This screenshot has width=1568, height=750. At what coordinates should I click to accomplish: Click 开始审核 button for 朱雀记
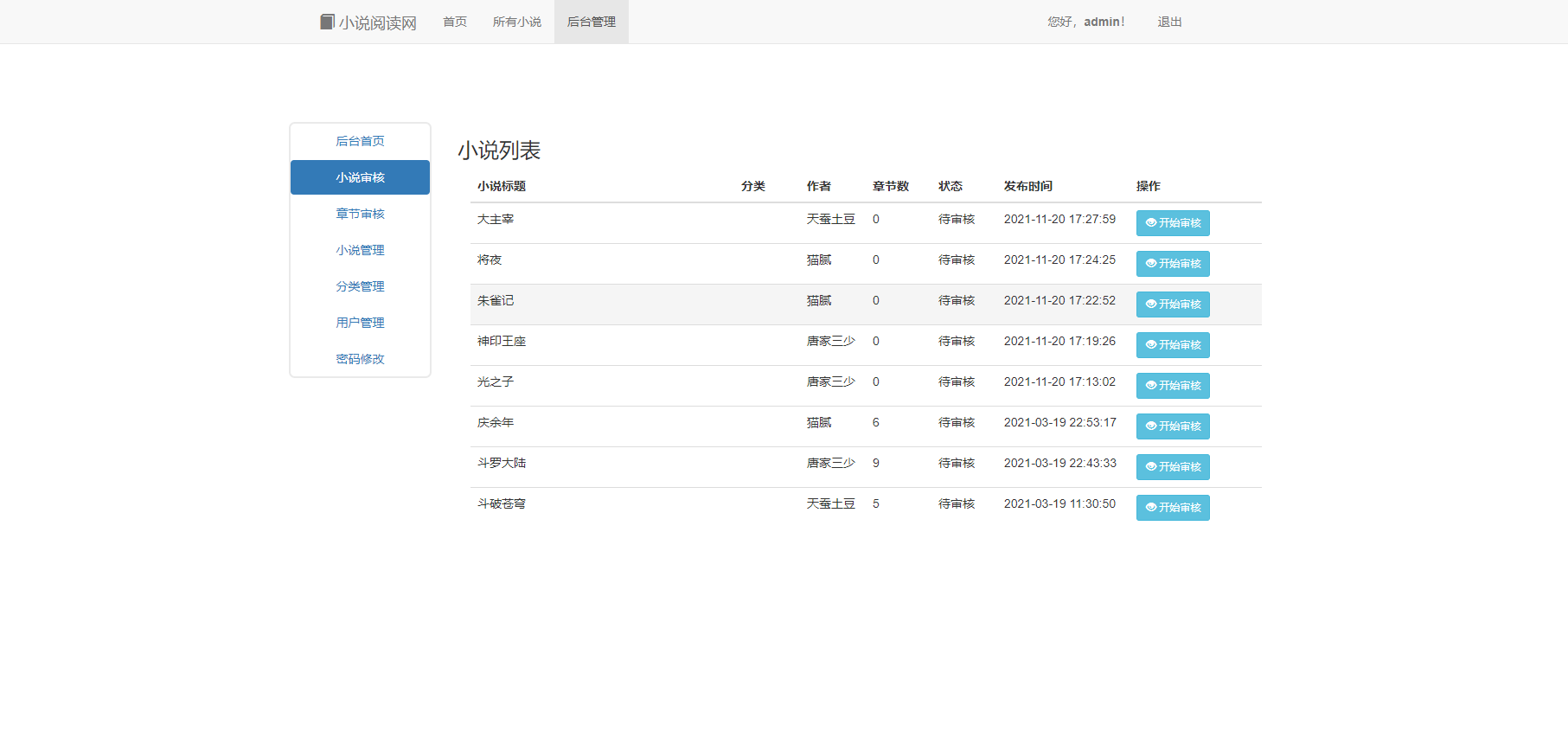[1173, 304]
